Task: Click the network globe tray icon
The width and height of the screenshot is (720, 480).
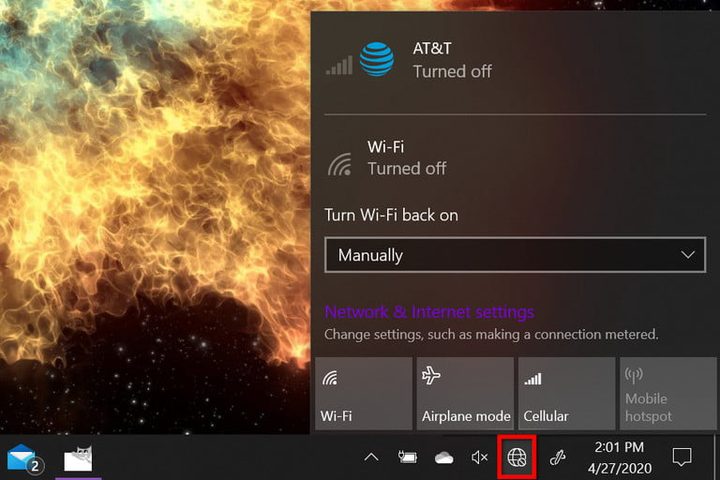Action: (517, 457)
